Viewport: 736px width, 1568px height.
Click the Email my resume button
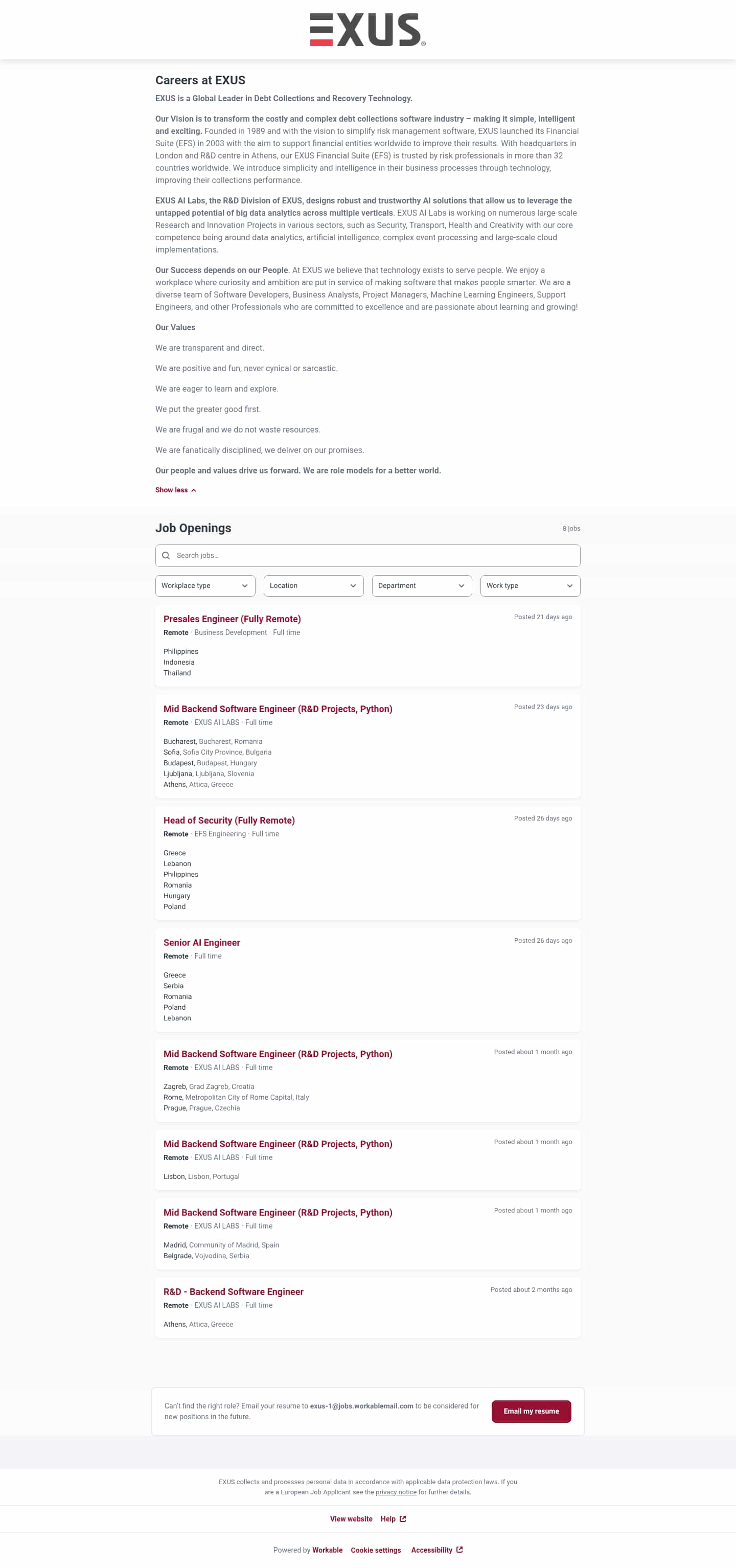[x=531, y=1411]
